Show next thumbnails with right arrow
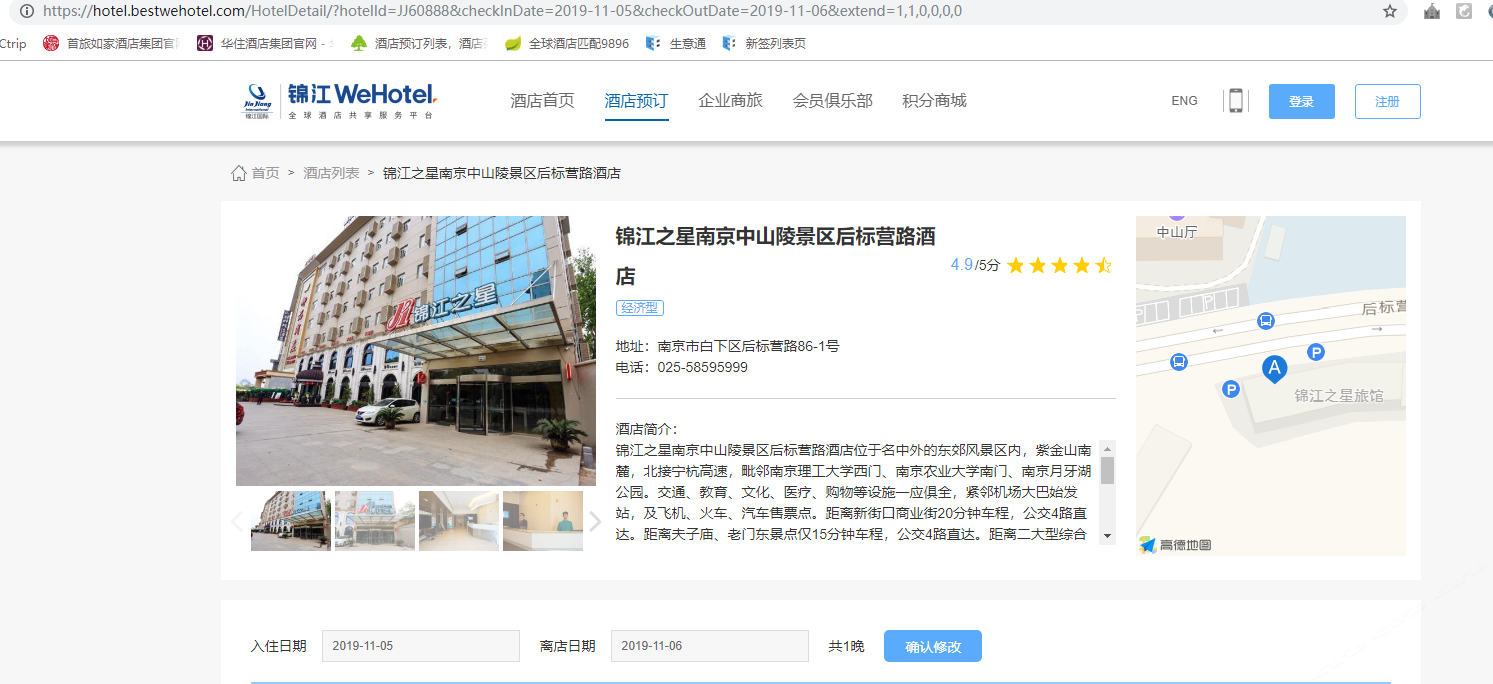The width and height of the screenshot is (1493, 684). coord(594,521)
